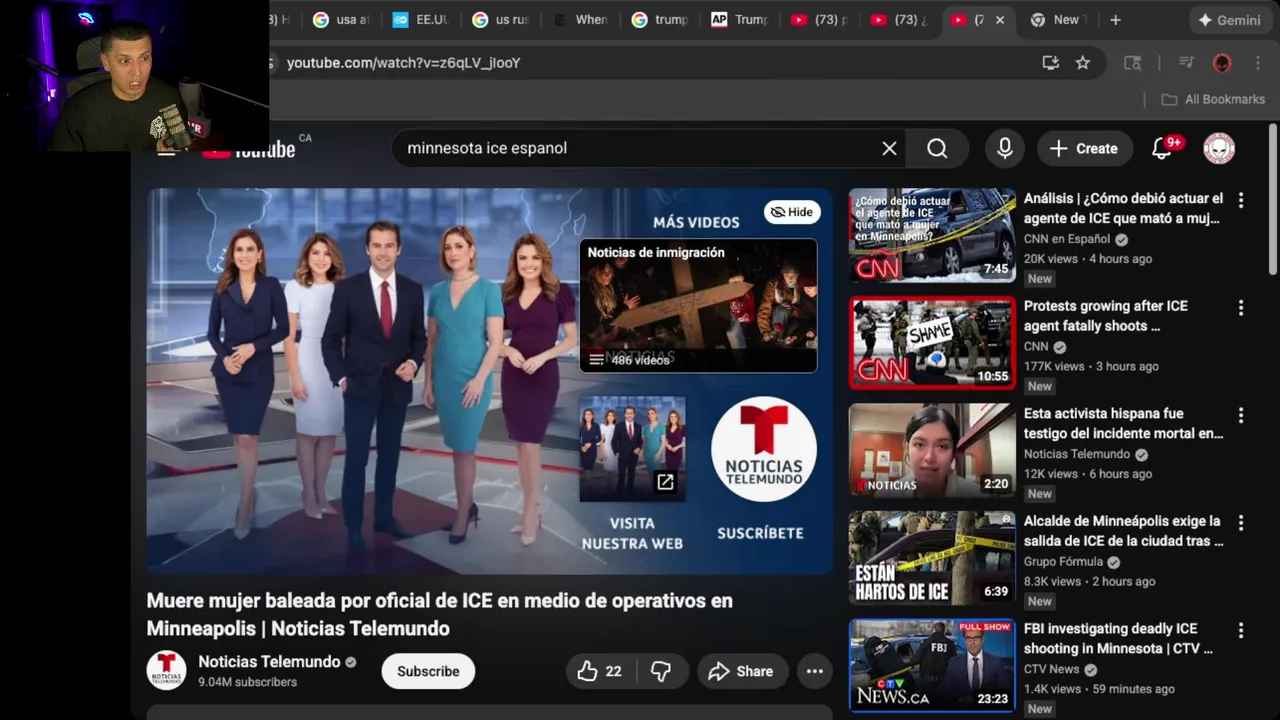
Task: Open ESTÁN HARTOS DE ICE thumbnail
Action: pos(932,558)
